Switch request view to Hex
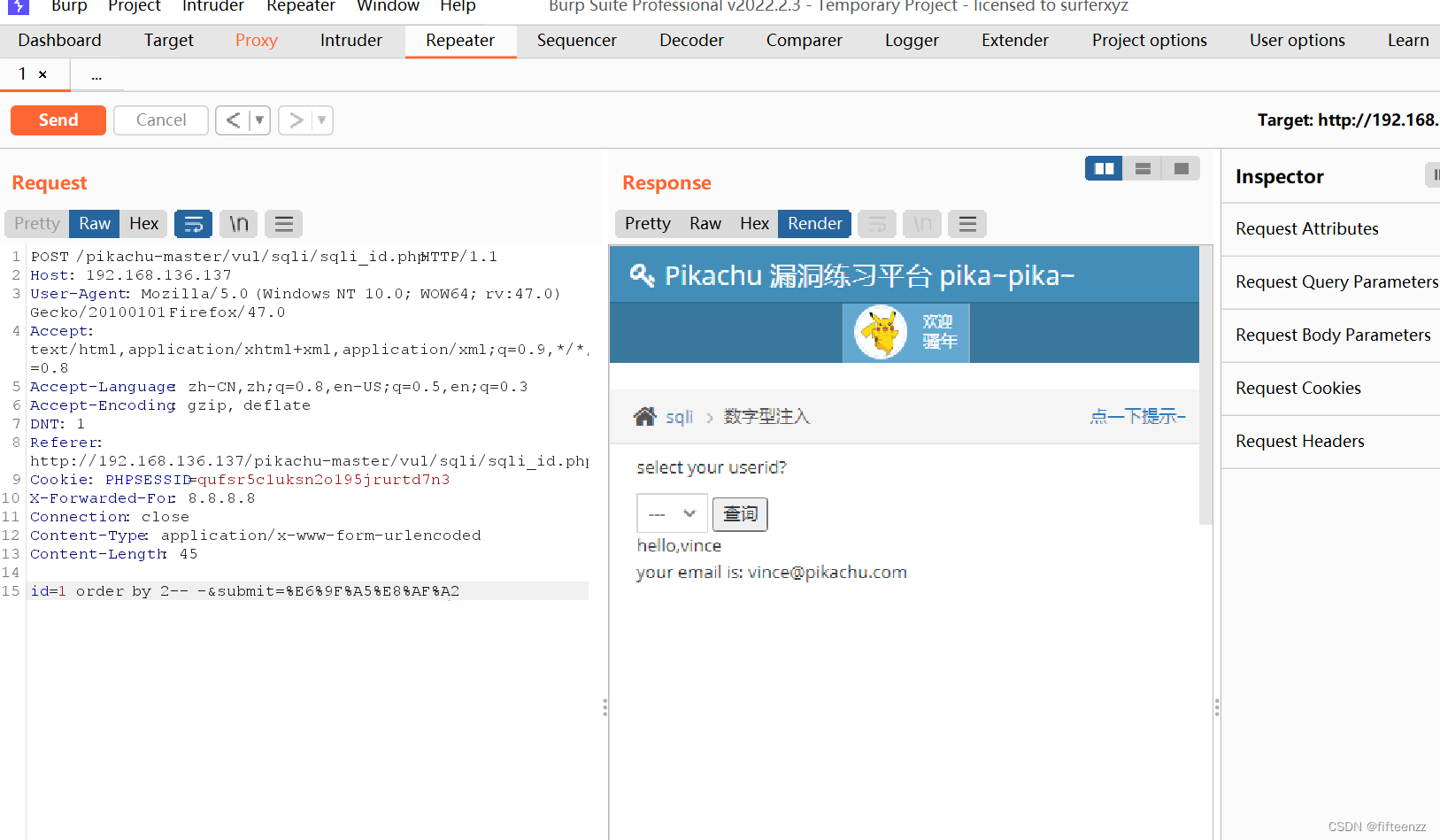The height and width of the screenshot is (840, 1440). point(143,224)
